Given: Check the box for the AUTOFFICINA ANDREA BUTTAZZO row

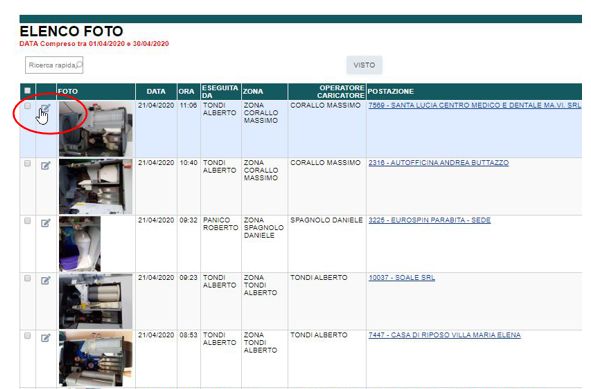Looking at the screenshot, I should pos(27,163).
